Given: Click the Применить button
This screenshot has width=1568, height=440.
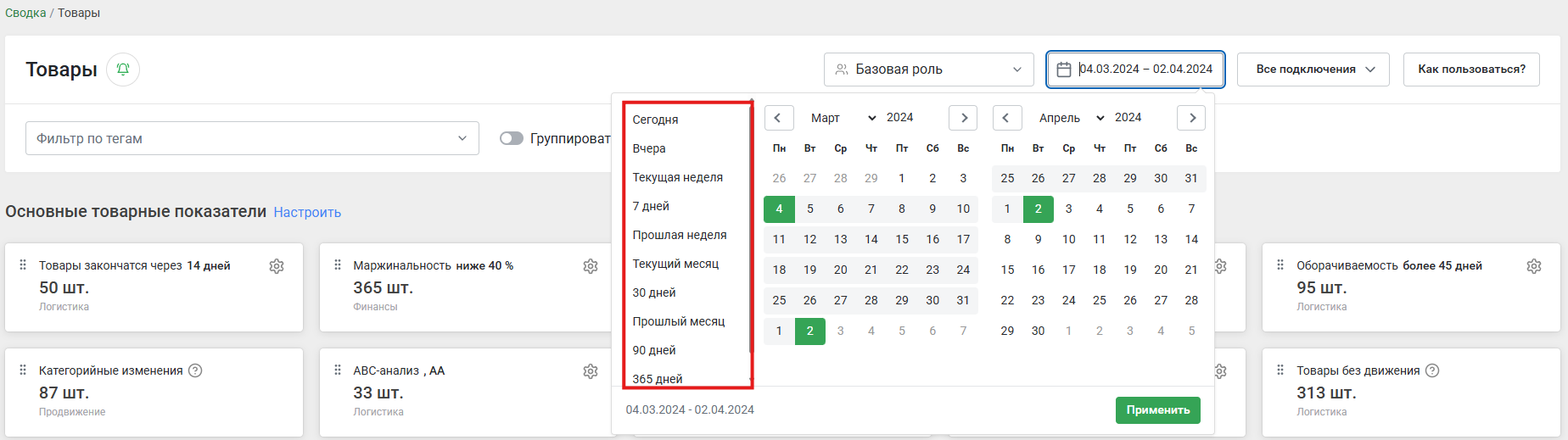Looking at the screenshot, I should click(1157, 409).
